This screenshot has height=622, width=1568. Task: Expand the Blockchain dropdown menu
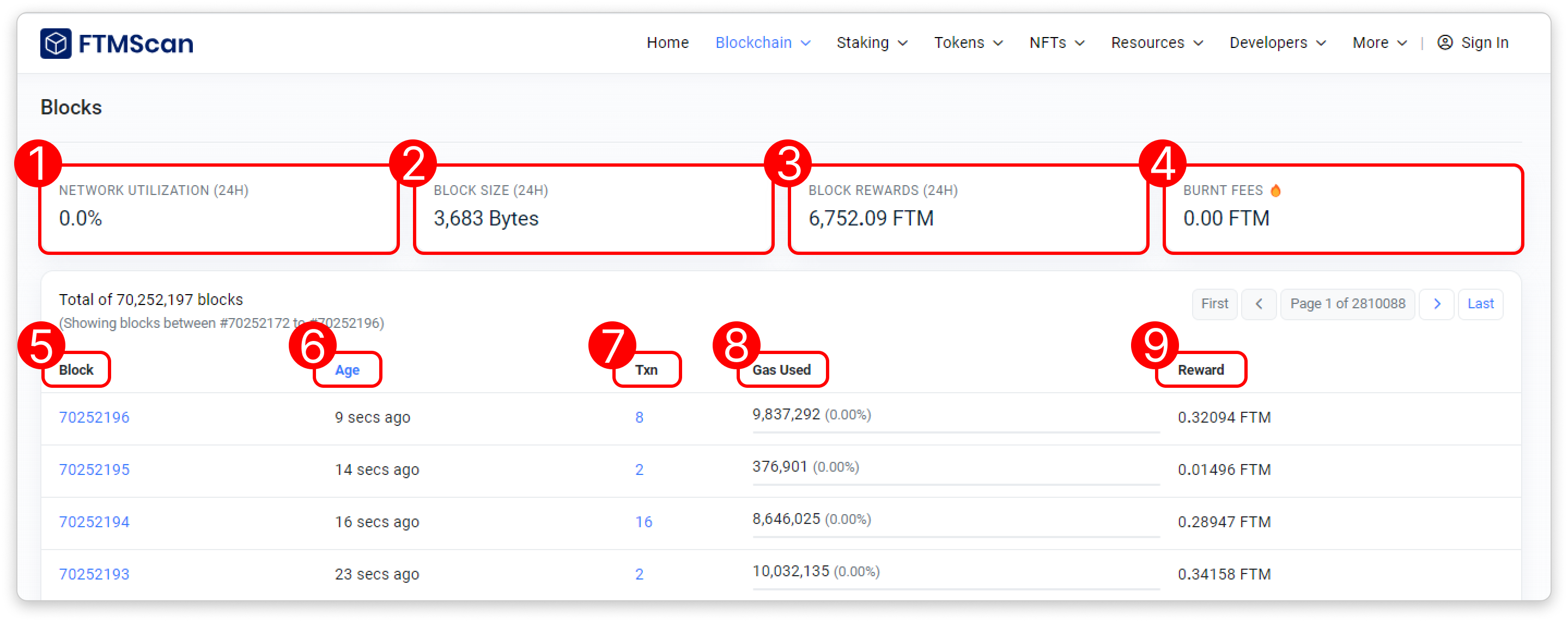click(x=762, y=42)
